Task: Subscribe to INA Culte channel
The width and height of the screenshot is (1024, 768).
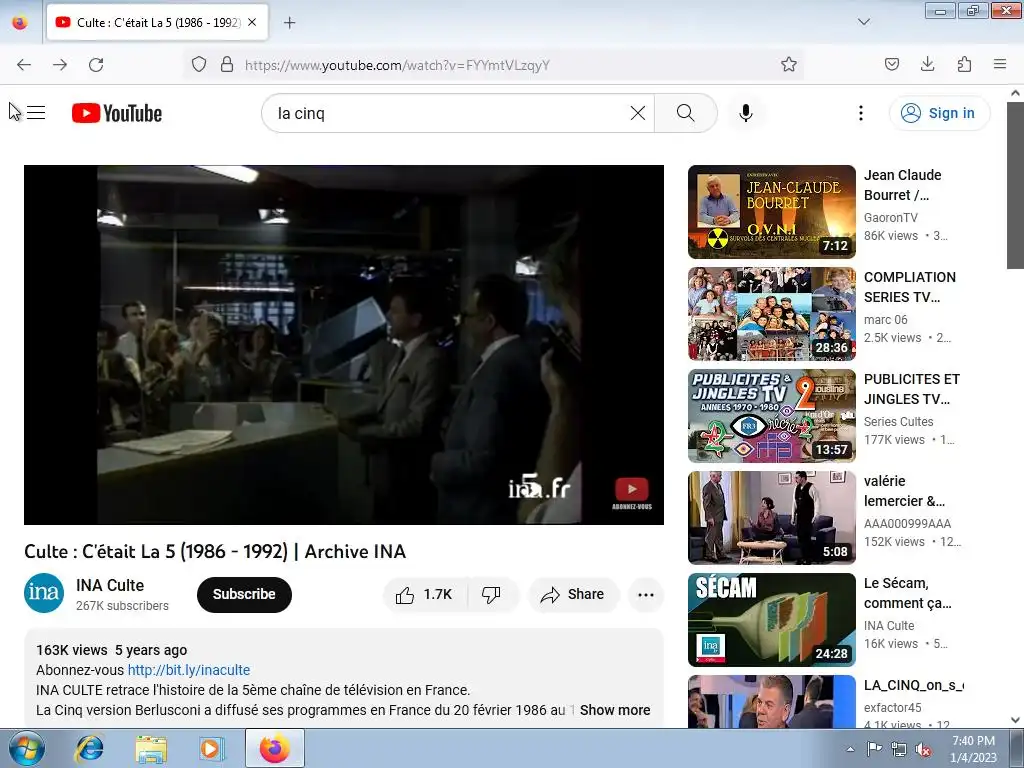Action: point(244,594)
